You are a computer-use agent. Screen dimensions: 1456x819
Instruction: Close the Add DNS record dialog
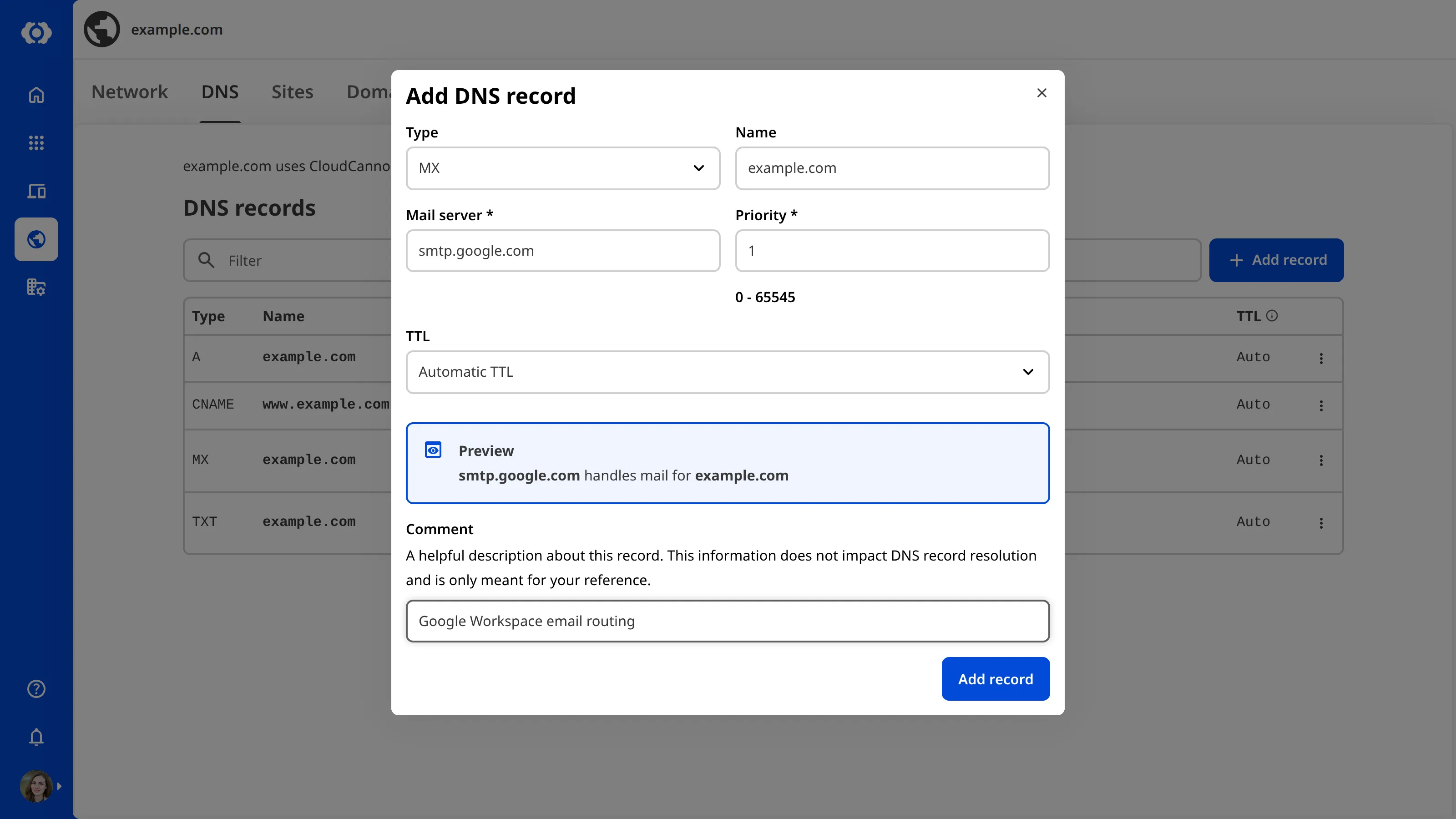[1041, 93]
